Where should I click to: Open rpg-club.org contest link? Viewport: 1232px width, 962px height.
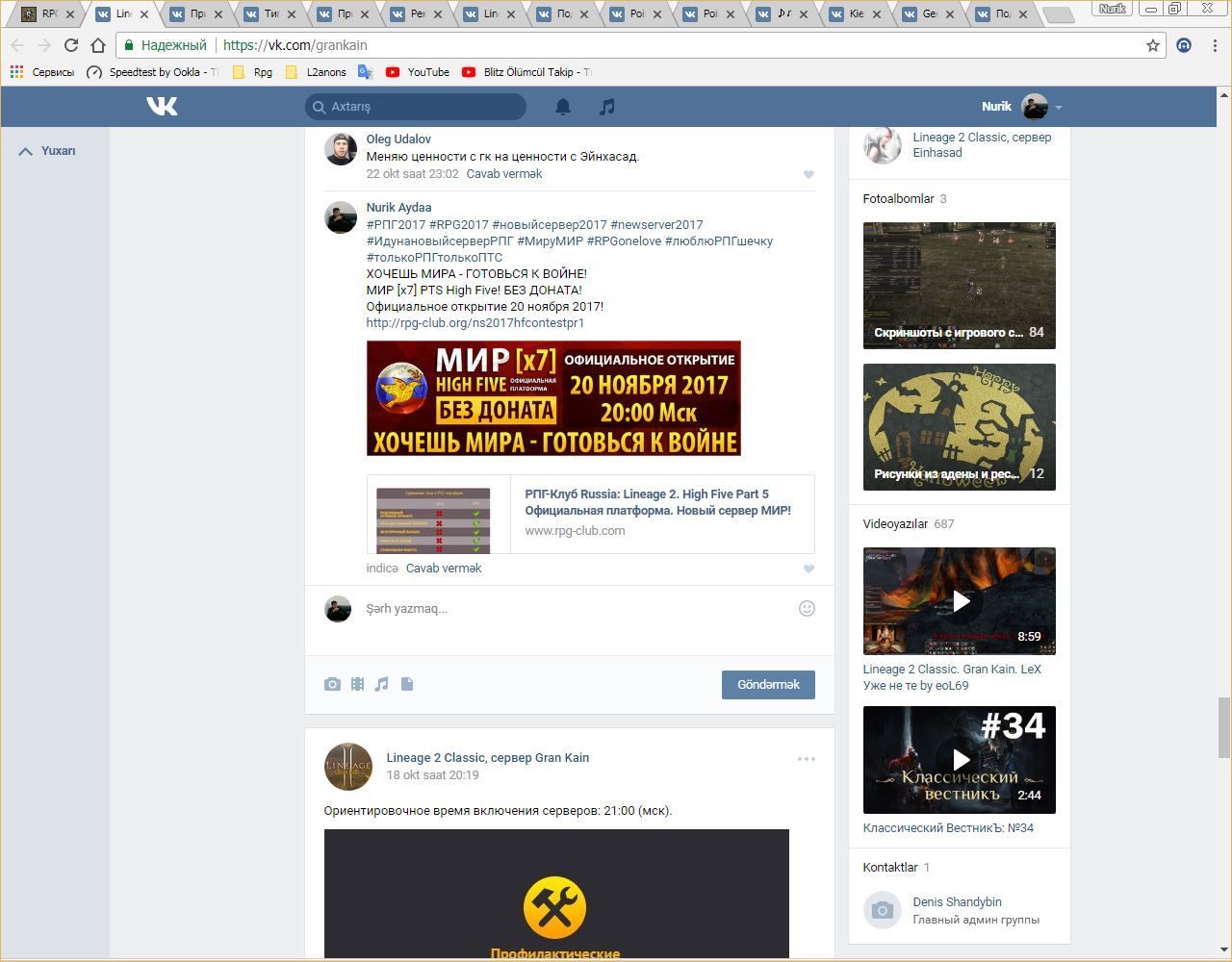coord(475,323)
